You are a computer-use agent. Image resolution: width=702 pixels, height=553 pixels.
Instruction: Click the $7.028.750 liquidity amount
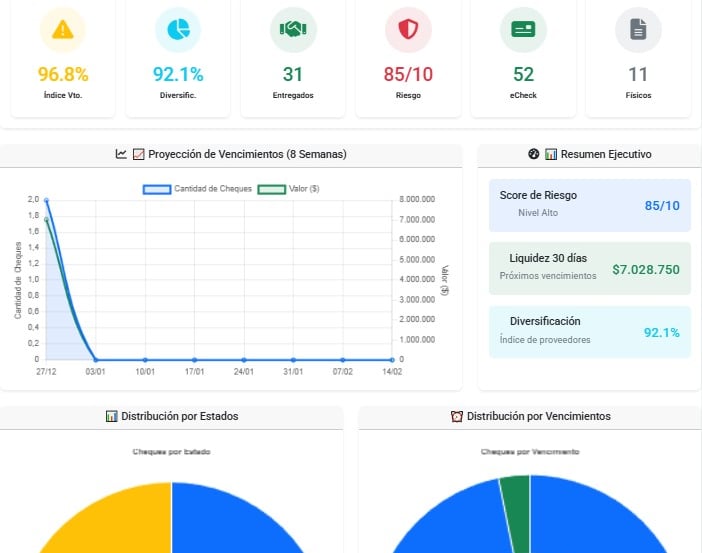click(x=646, y=270)
